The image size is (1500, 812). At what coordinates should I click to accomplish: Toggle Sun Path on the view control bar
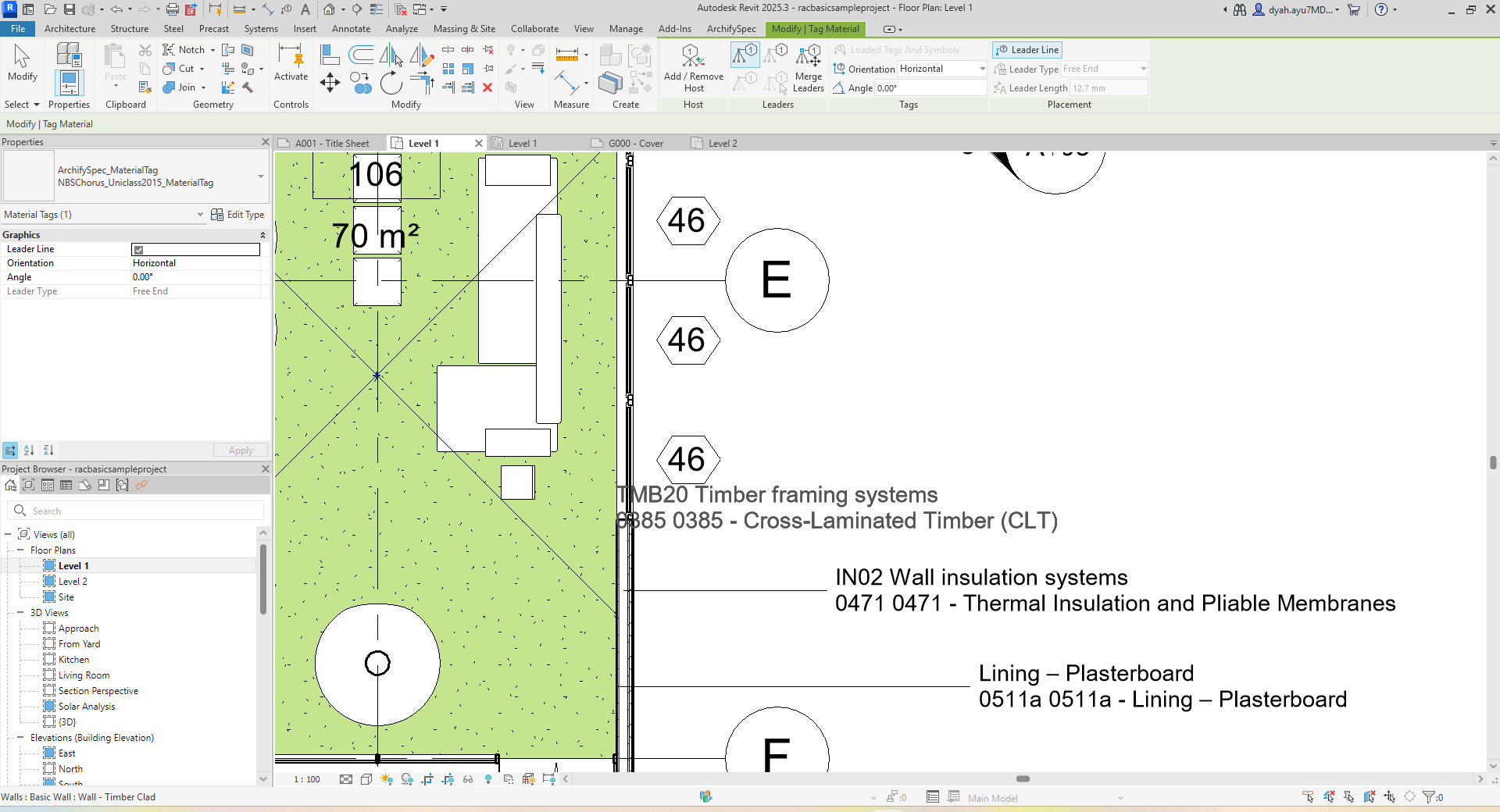387,778
